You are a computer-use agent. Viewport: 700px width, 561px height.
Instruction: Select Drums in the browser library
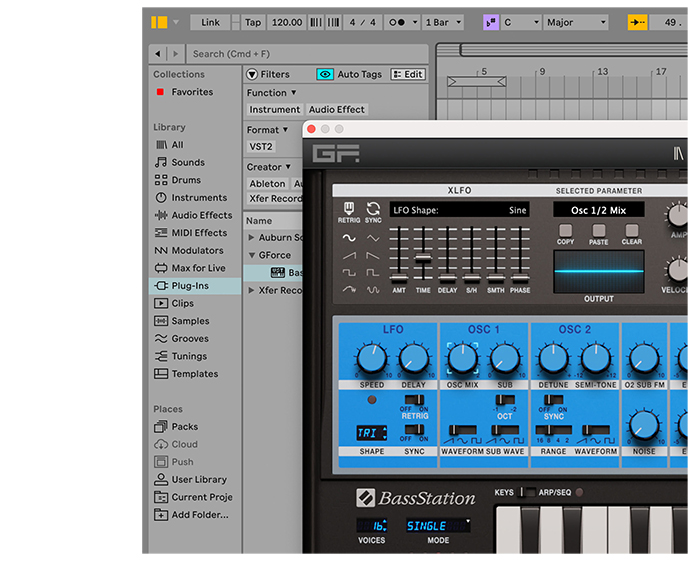186,180
